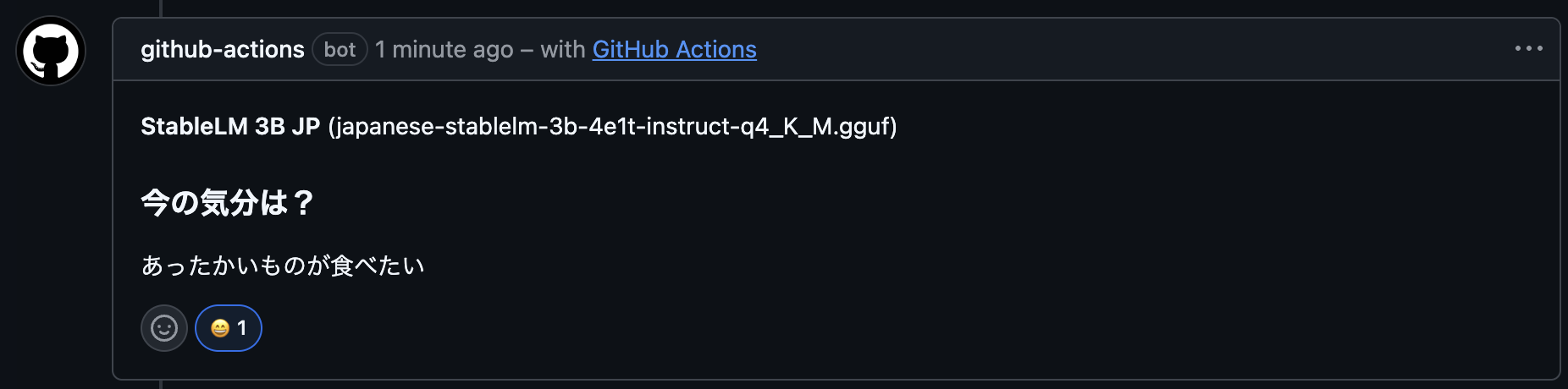This screenshot has width=1568, height=389.
Task: Click the word "with" in the comment header
Action: click(x=562, y=50)
